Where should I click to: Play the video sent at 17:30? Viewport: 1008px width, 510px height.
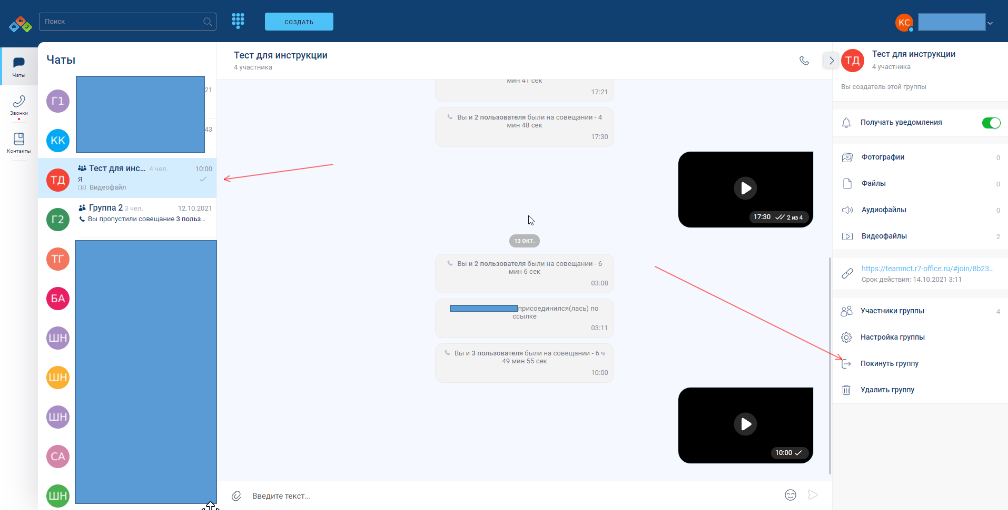coord(744,187)
